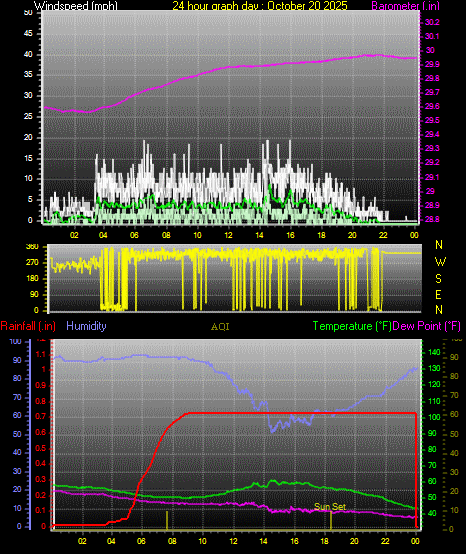Click the magenta 'Barometer (.in)' axis title

[405, 6]
